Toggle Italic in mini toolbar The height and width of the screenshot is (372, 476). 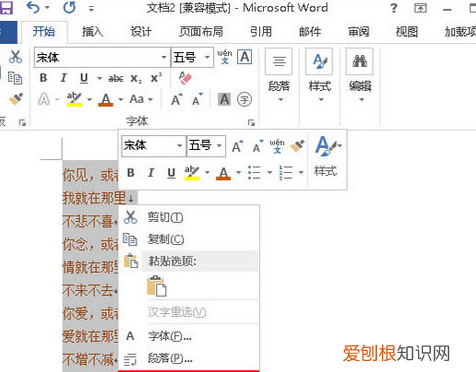point(151,173)
